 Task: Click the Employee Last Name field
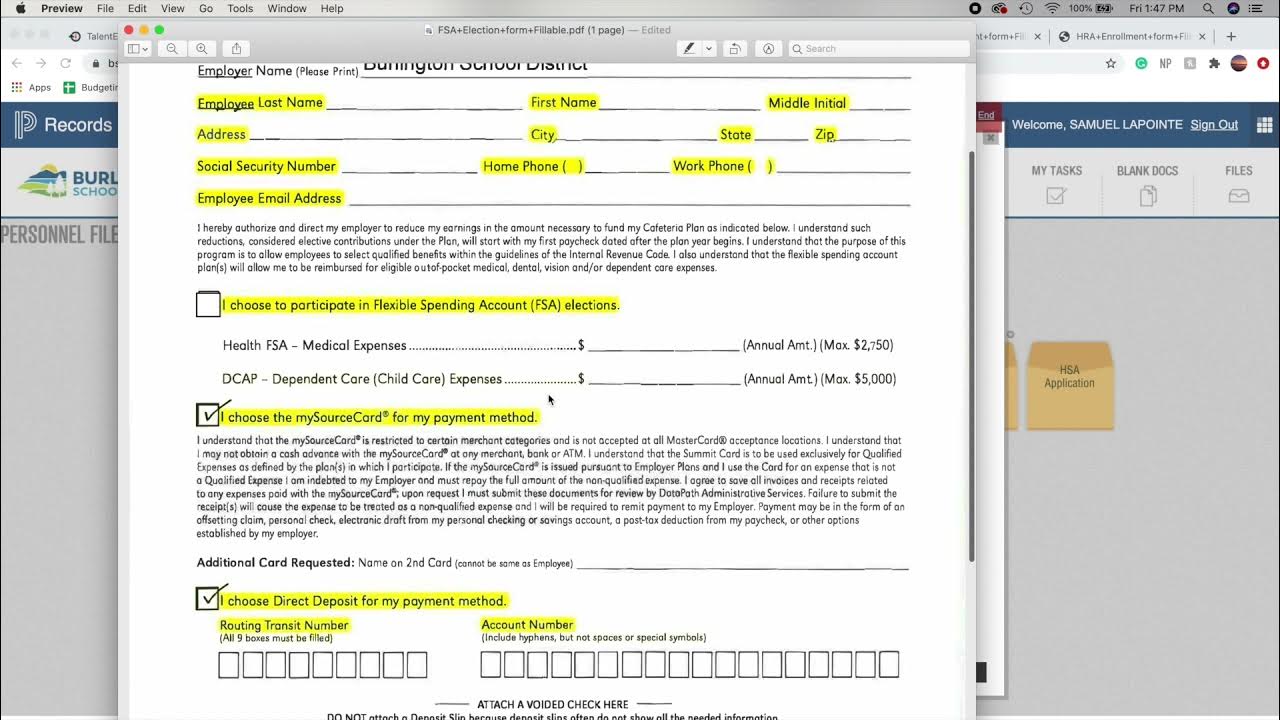[x=424, y=102]
